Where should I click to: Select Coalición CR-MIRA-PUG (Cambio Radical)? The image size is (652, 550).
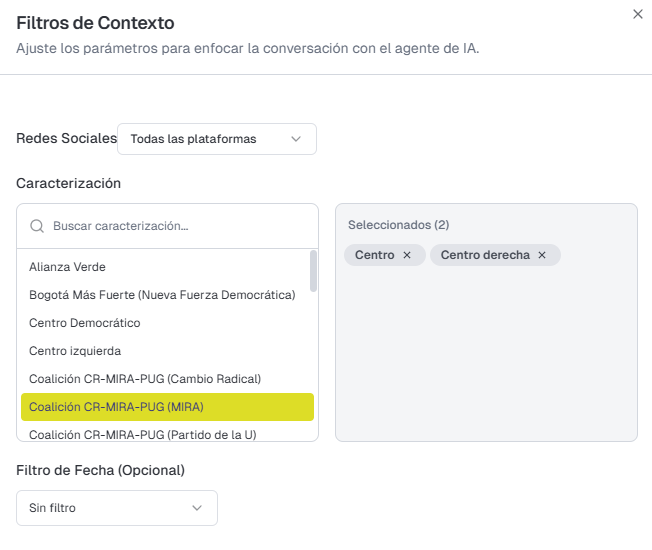pos(145,379)
